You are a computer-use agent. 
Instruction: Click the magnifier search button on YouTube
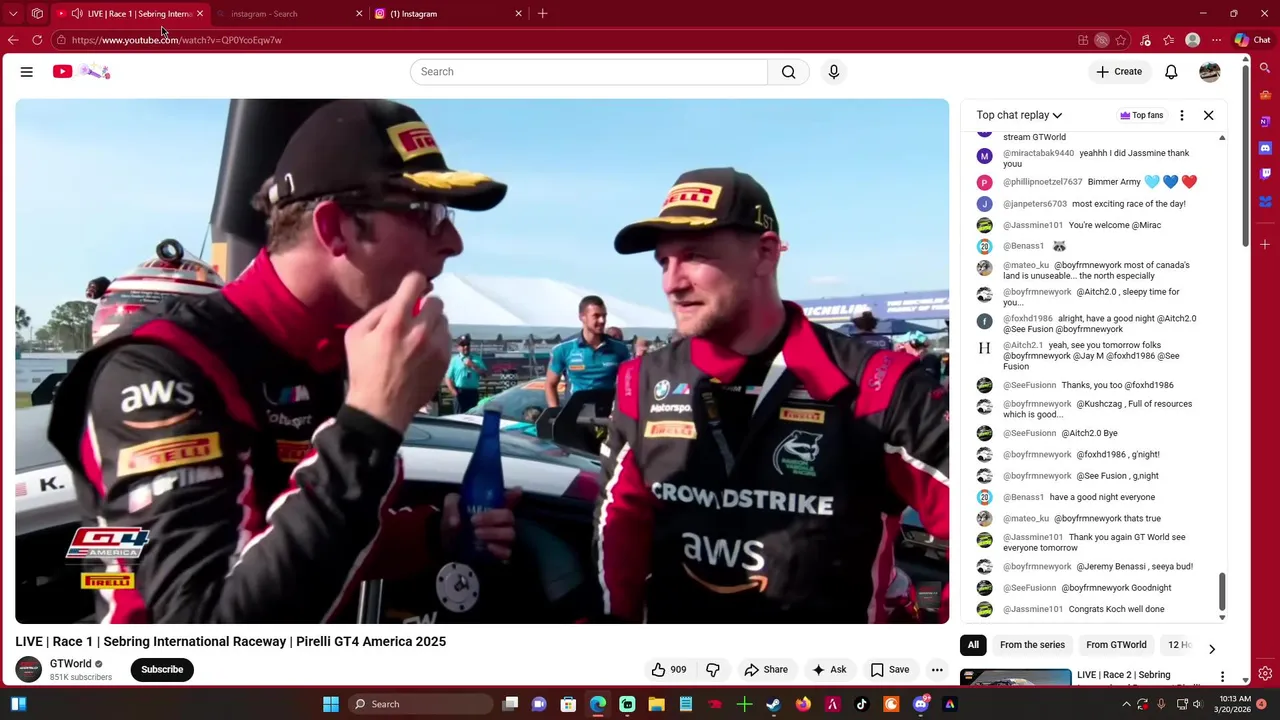pos(789,72)
